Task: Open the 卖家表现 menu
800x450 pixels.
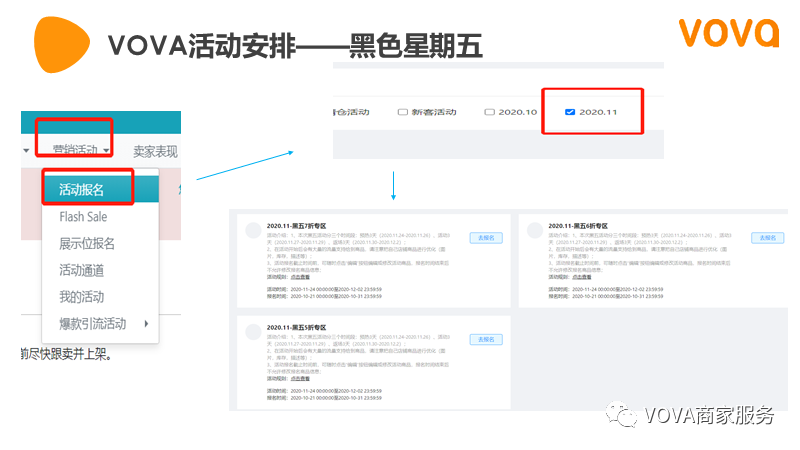Action: tap(155, 152)
